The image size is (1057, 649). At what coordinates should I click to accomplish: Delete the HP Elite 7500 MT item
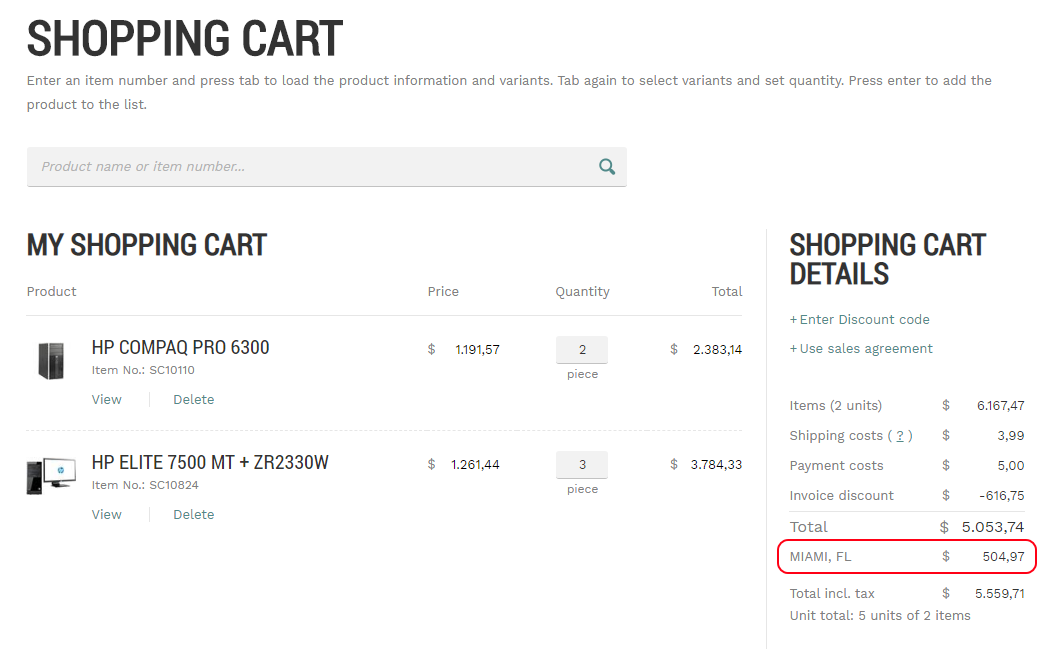click(x=193, y=514)
